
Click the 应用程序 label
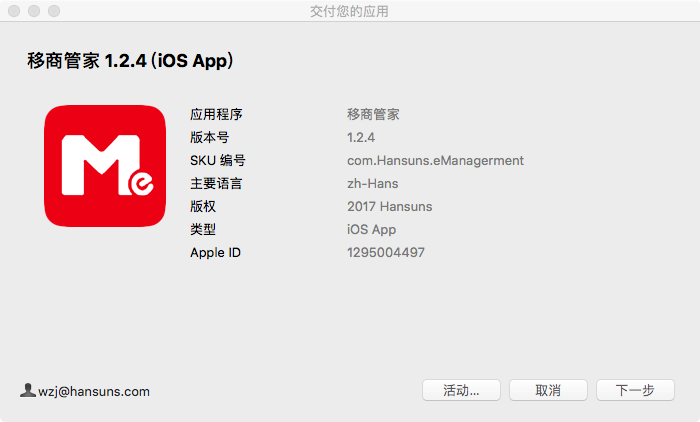click(216, 114)
